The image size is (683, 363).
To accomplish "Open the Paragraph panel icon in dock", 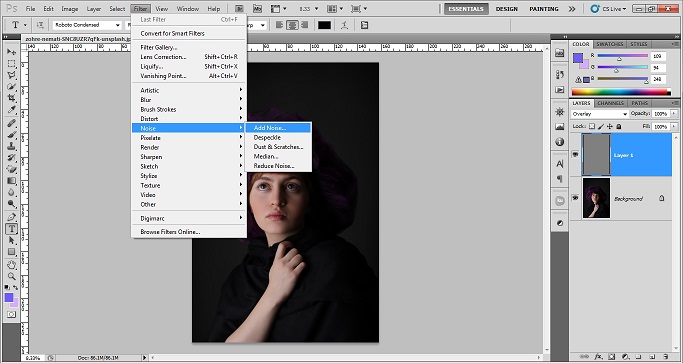I will pos(560,179).
